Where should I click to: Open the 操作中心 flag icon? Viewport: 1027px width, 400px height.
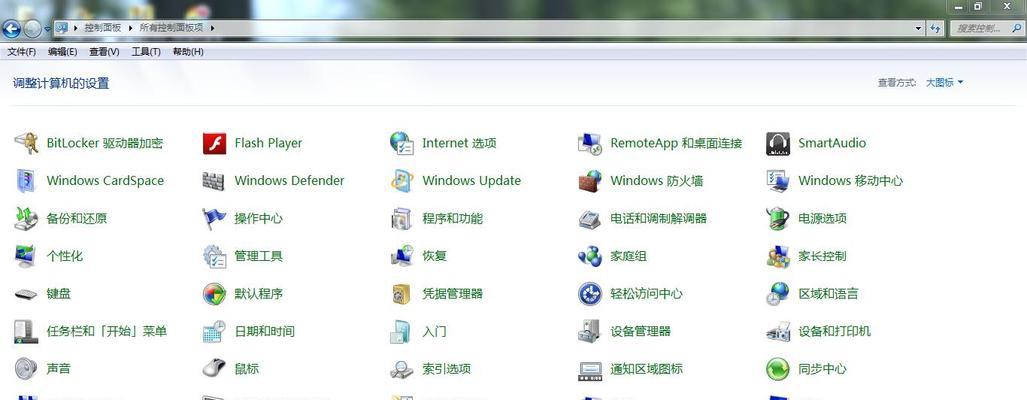214,219
